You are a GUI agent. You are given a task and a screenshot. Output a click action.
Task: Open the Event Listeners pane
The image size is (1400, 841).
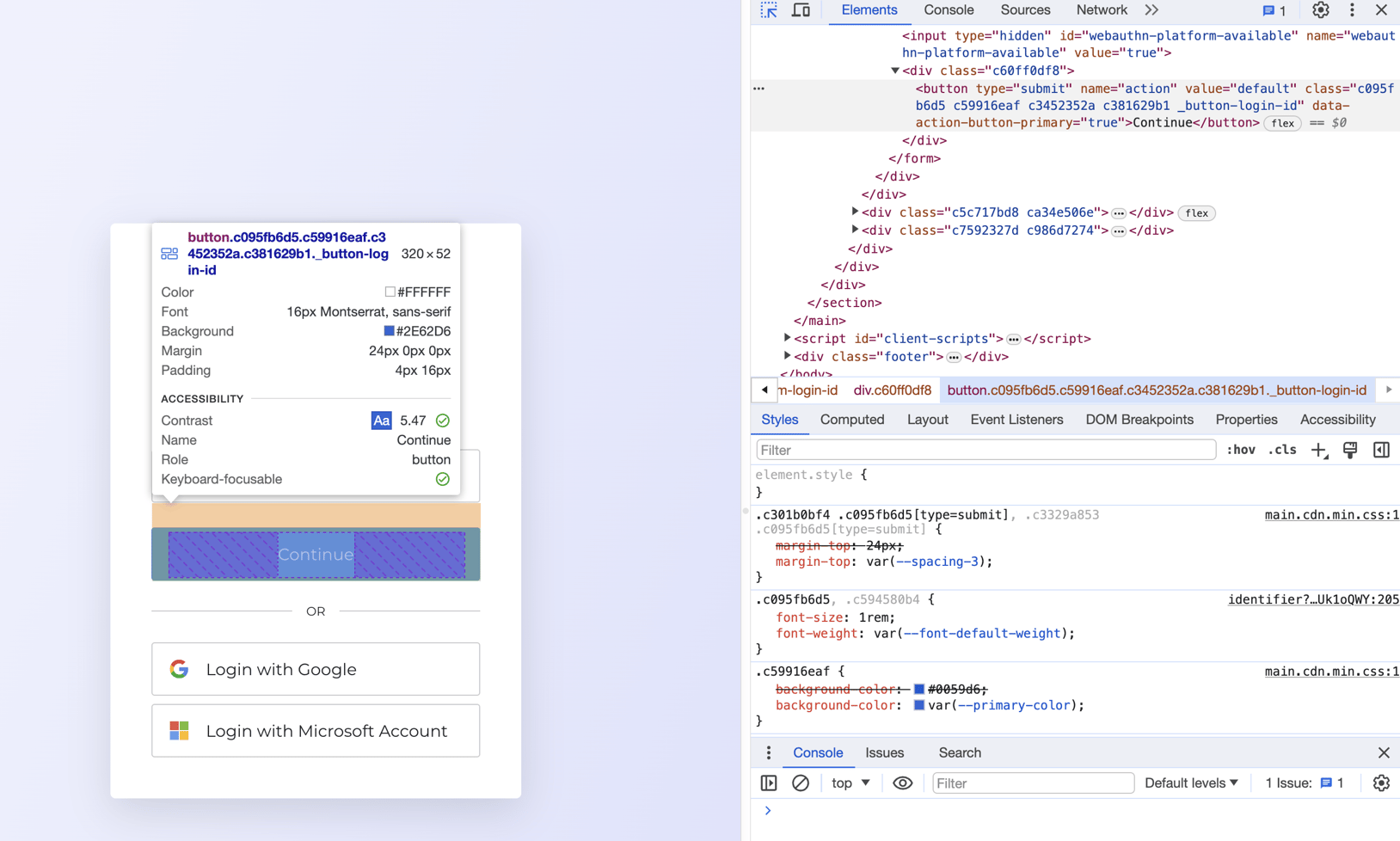[x=1016, y=420]
